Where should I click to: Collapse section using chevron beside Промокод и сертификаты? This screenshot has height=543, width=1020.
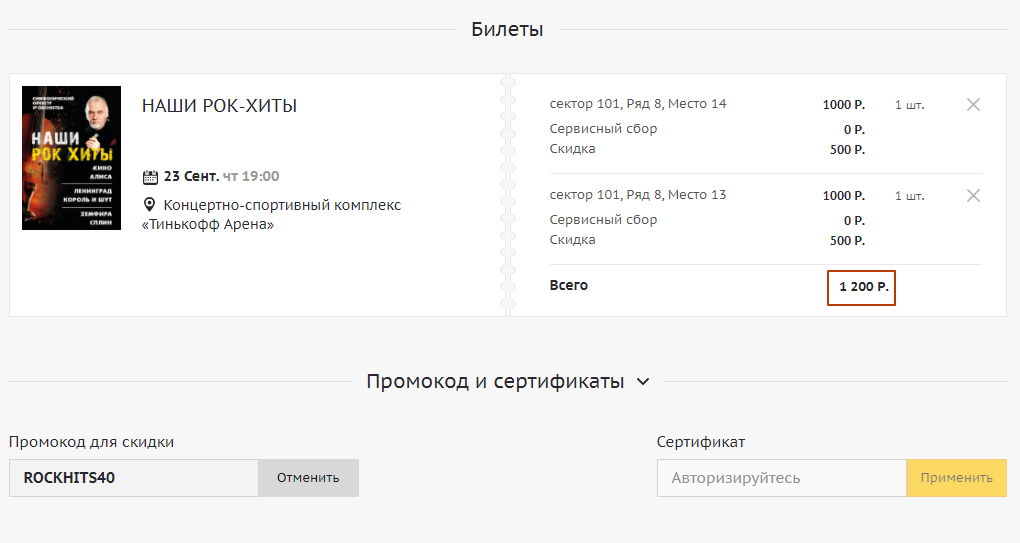click(x=643, y=382)
